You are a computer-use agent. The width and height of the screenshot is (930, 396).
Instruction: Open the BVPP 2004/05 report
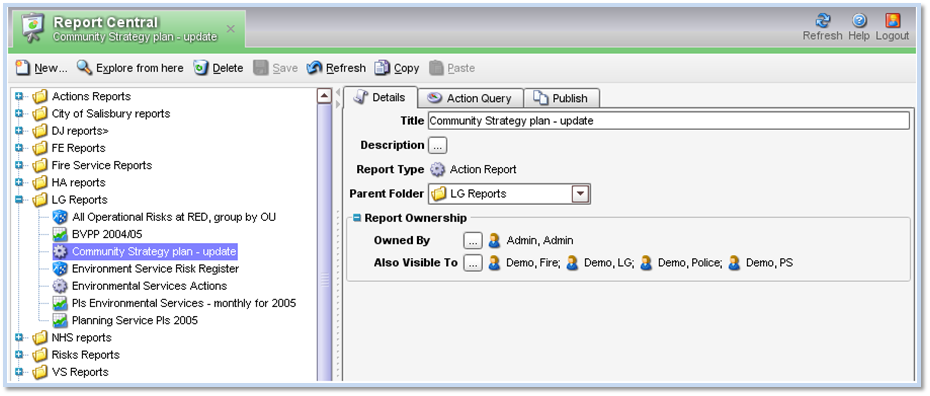tap(107, 234)
